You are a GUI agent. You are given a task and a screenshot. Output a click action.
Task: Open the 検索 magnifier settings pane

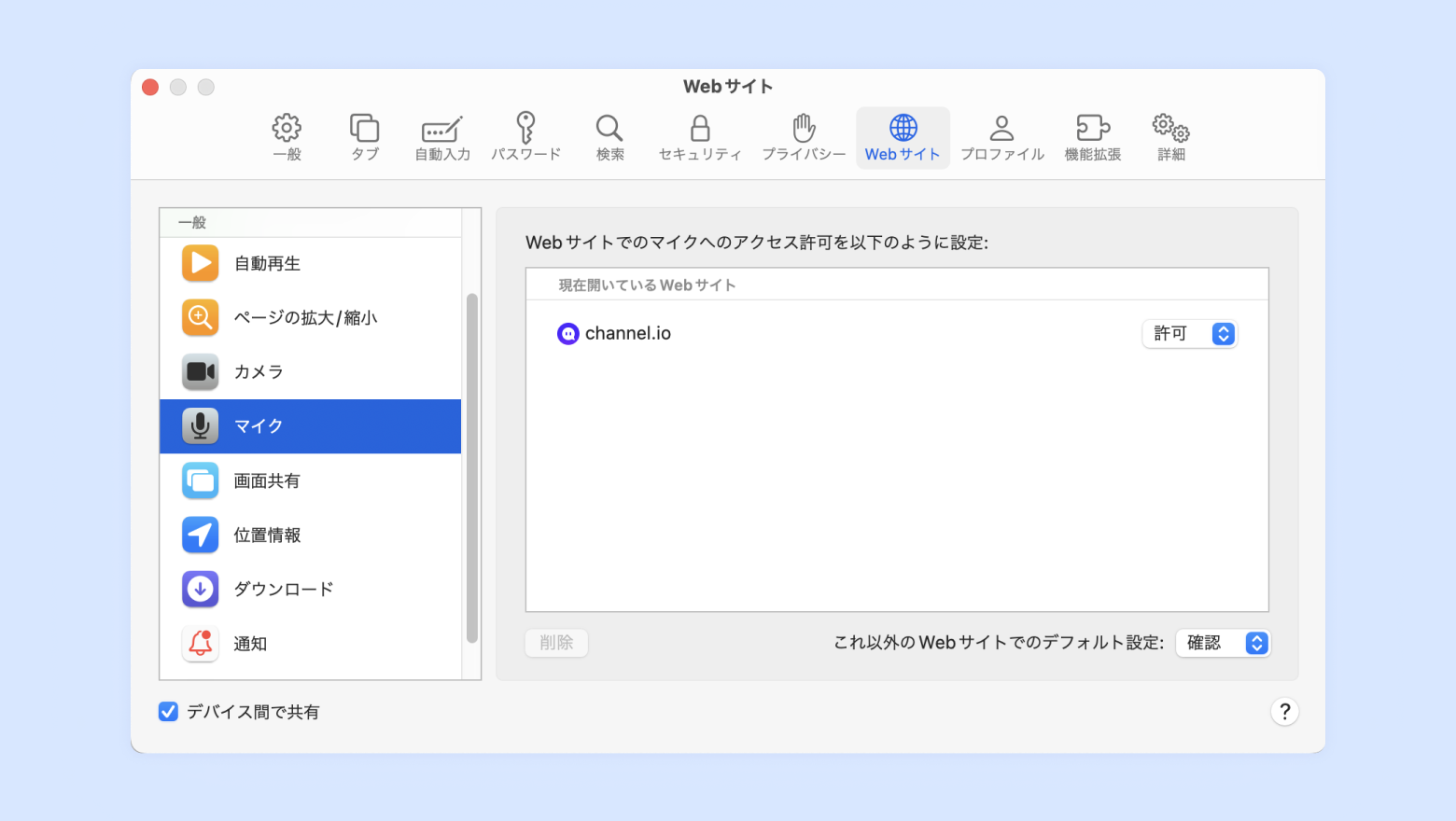point(609,137)
